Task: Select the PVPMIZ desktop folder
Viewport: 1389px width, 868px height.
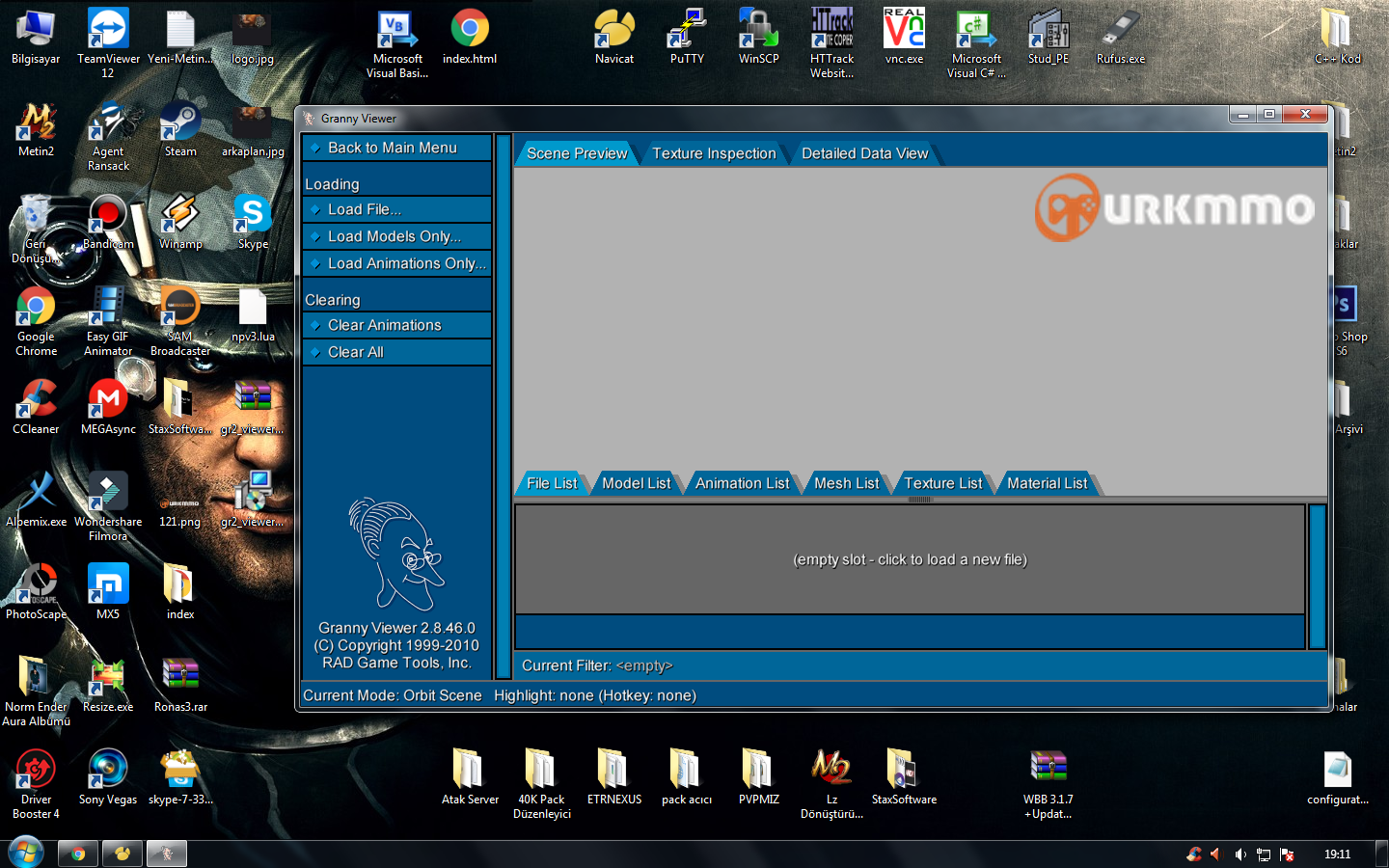Action: pos(759,778)
